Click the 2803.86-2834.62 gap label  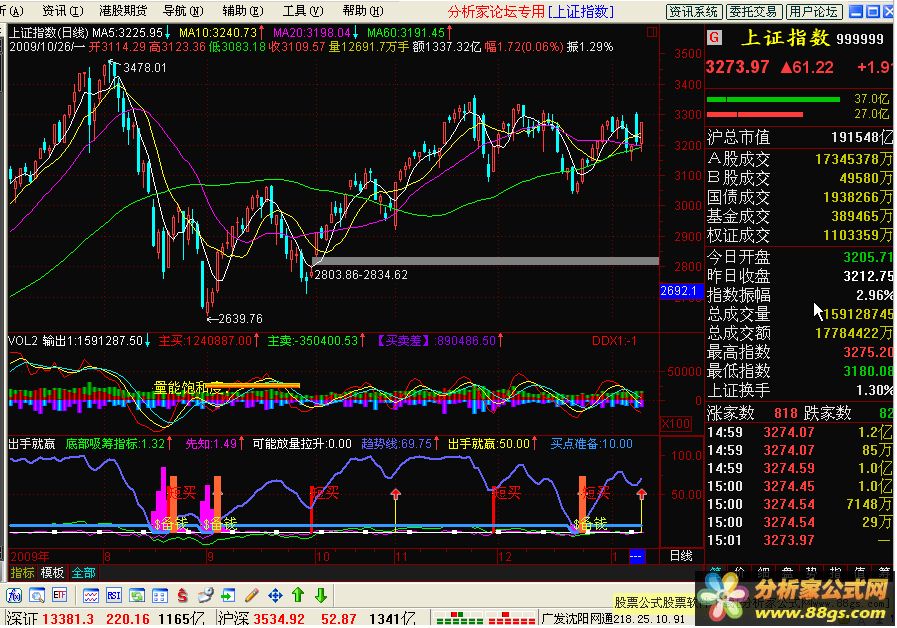(361, 275)
